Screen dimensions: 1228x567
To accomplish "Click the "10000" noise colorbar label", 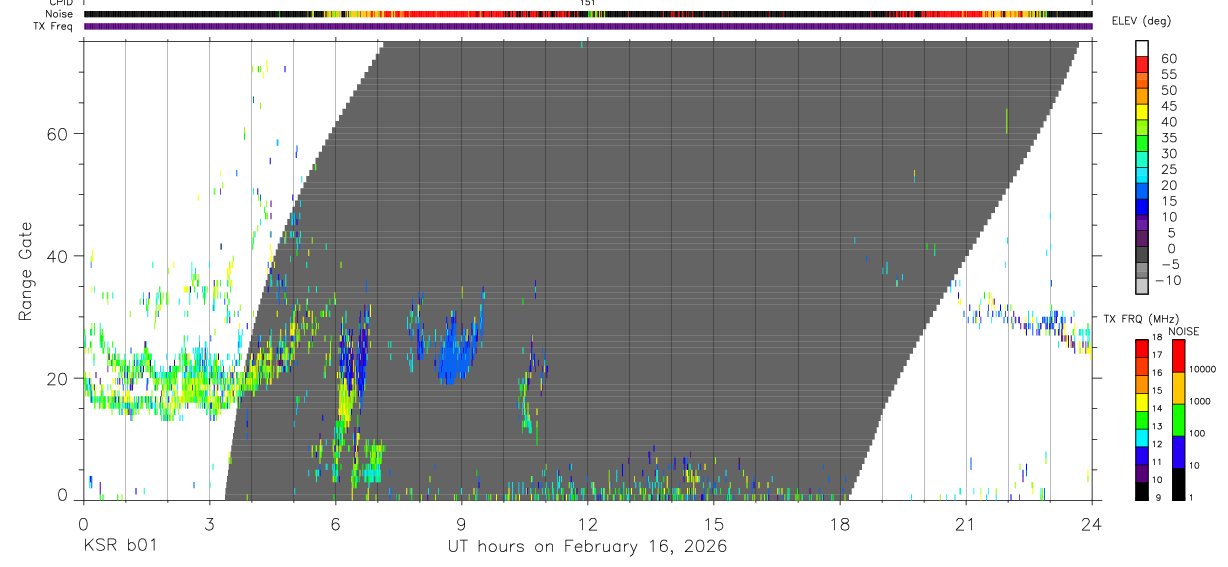I will 1203,369.
